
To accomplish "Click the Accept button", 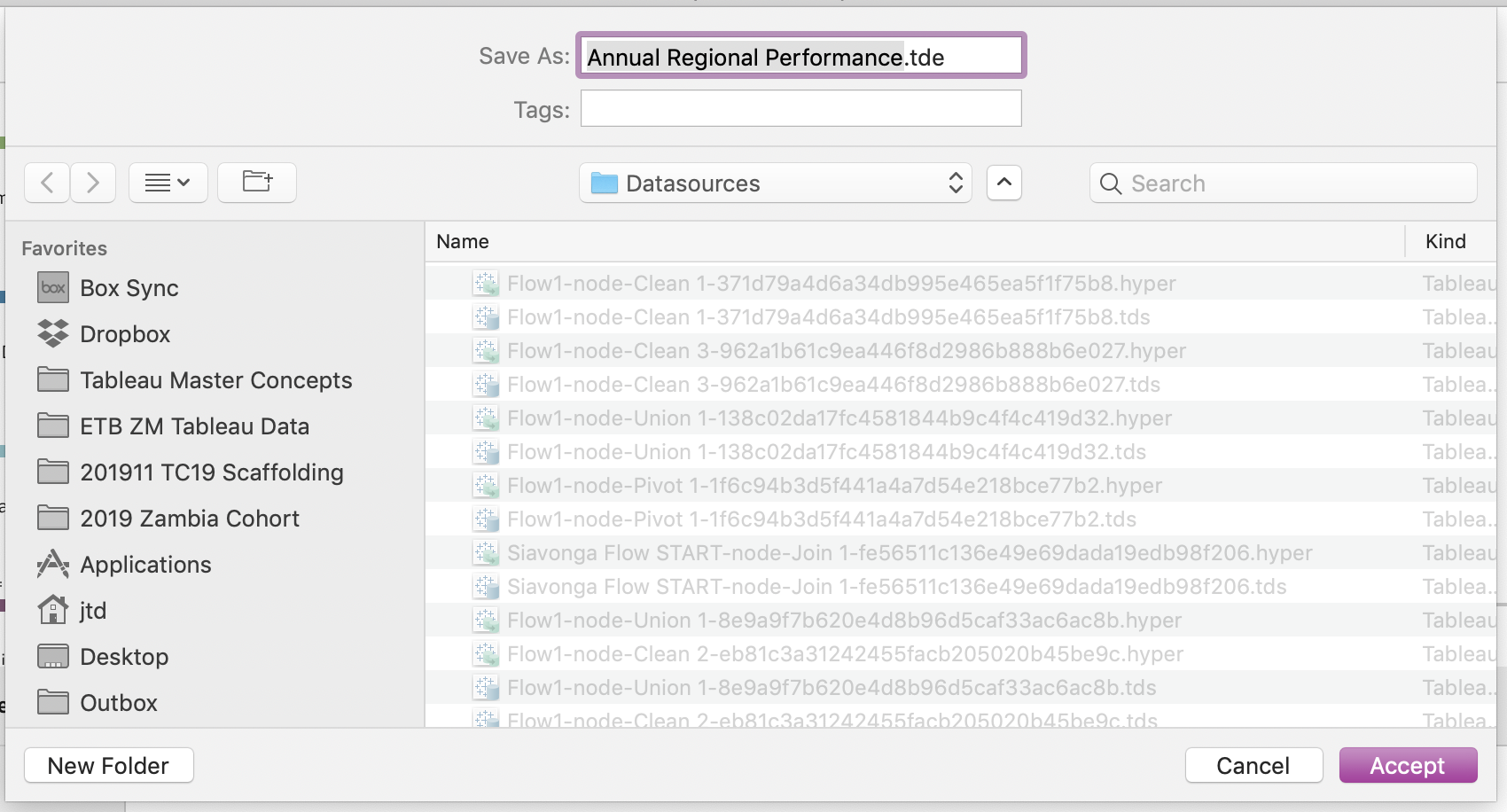I will tap(1408, 766).
